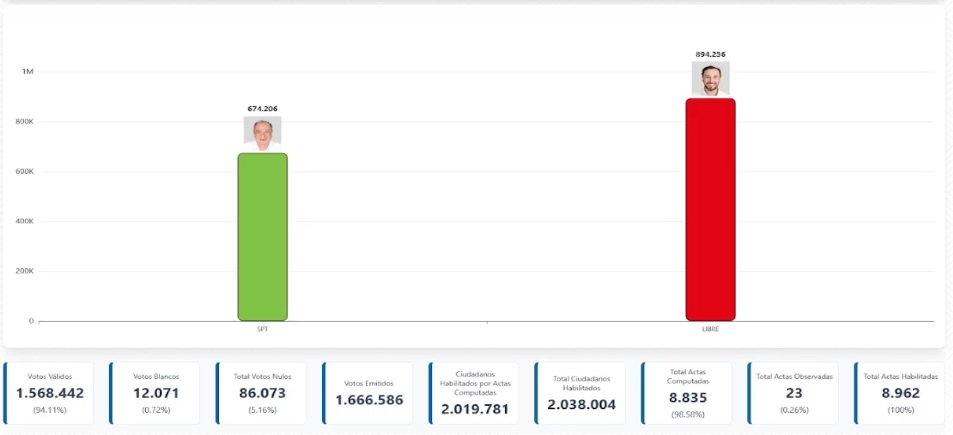Click the LIBRE label on the x-axis

tap(710, 329)
